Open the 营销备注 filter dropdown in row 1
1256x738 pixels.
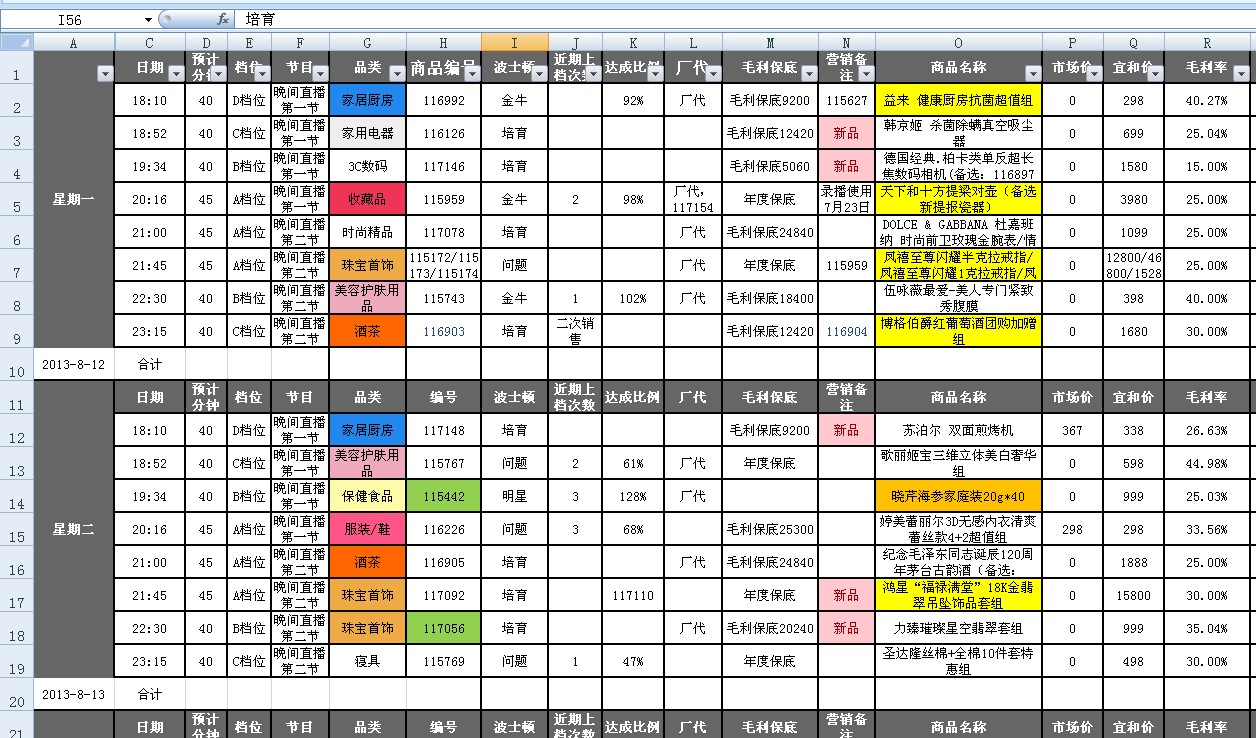(865, 74)
